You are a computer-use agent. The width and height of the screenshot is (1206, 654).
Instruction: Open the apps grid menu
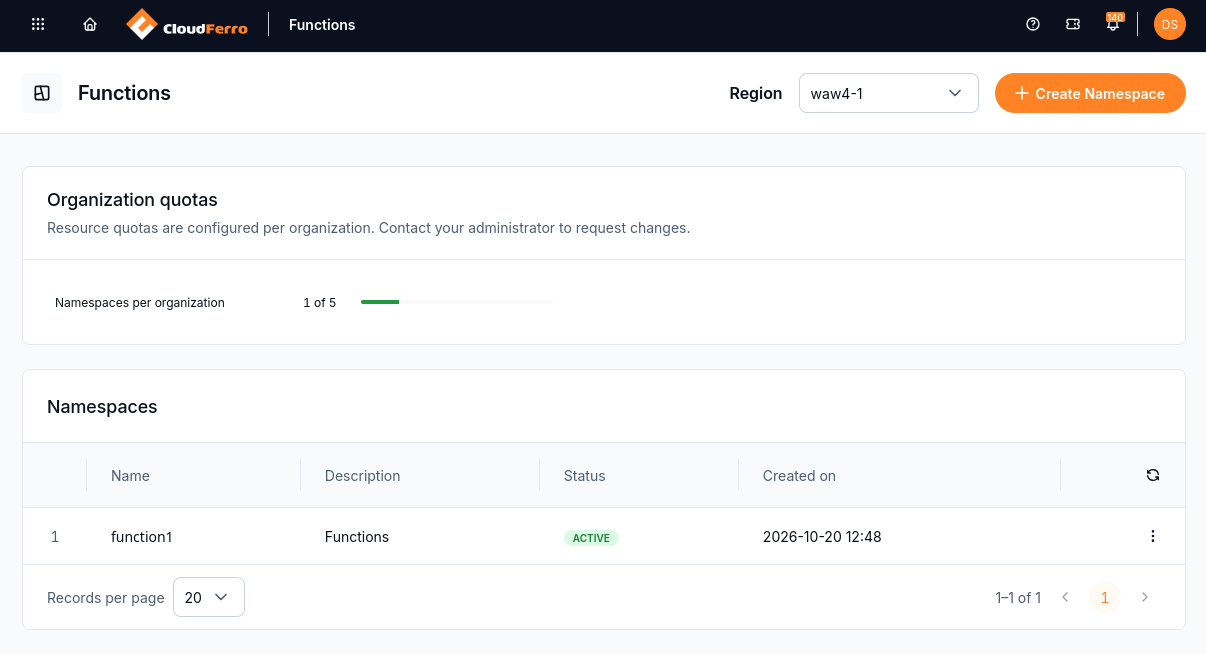point(38,25)
